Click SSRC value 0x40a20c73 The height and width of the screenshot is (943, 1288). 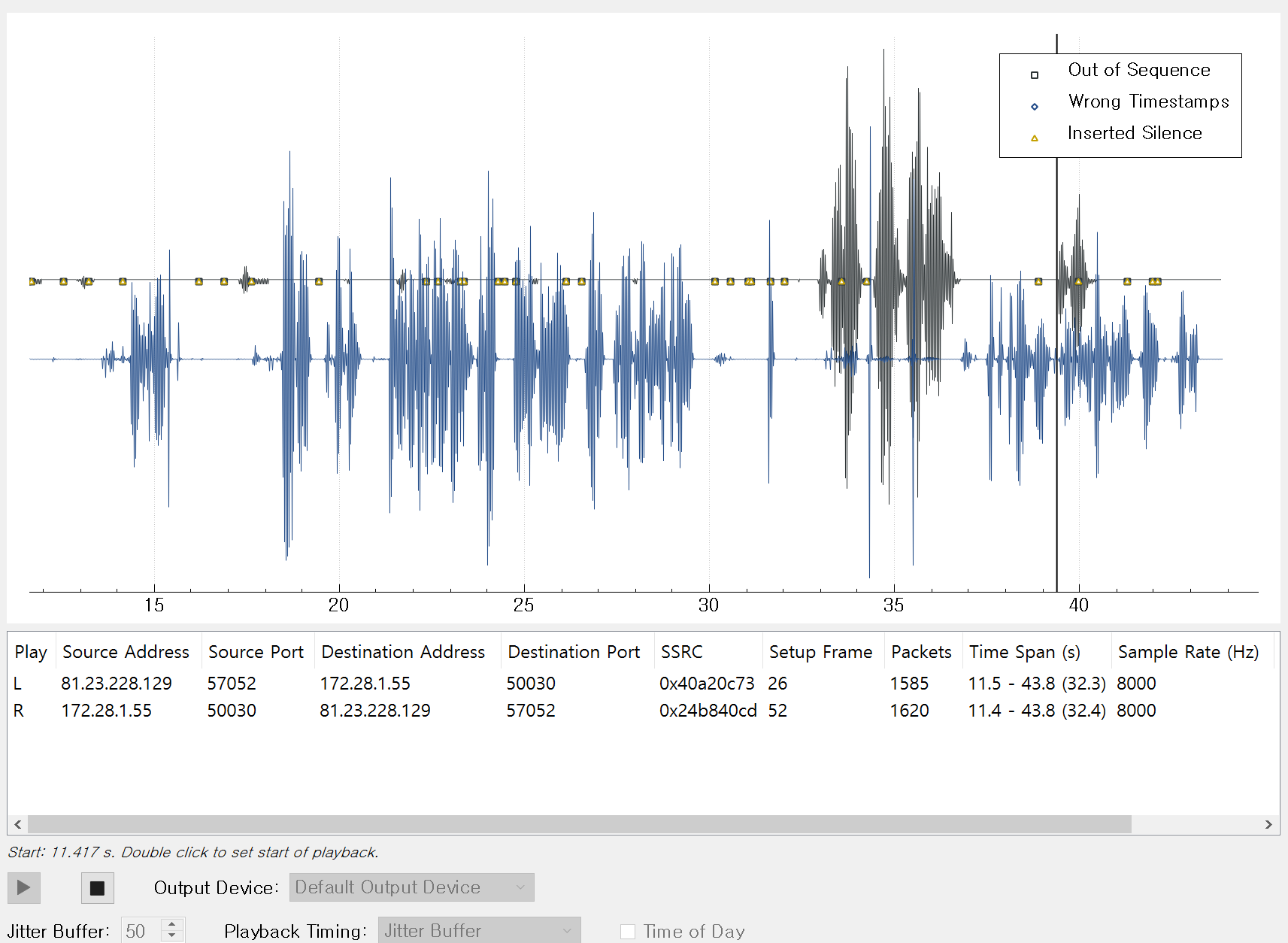point(707,684)
